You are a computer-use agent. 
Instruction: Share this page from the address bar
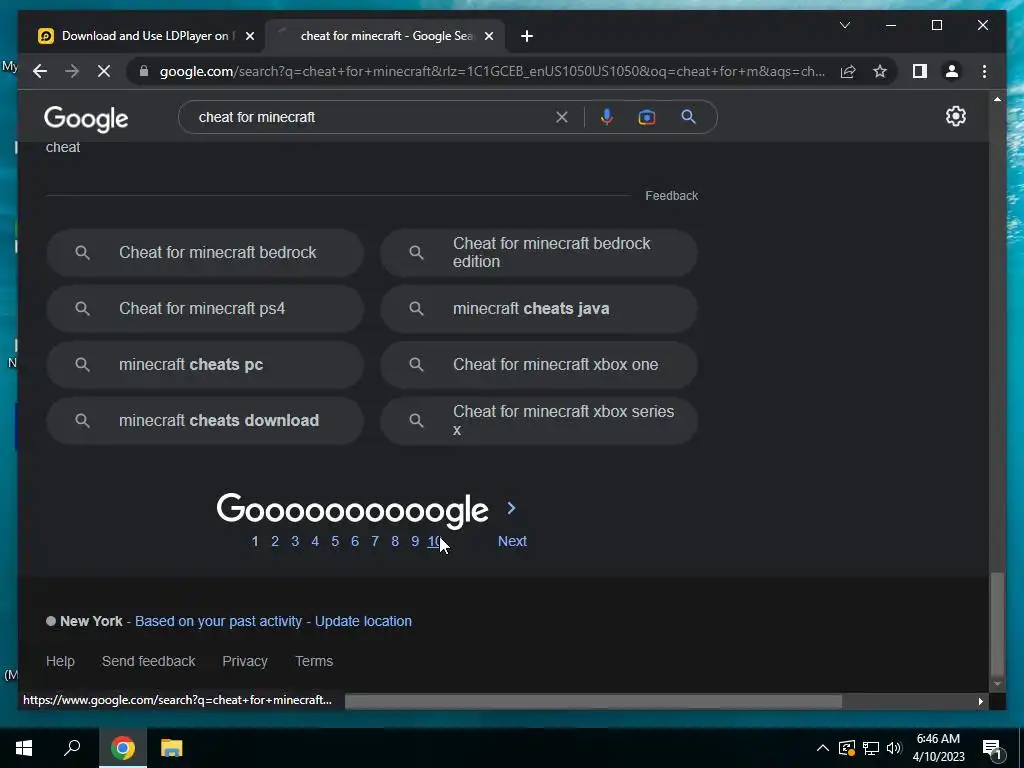[848, 71]
